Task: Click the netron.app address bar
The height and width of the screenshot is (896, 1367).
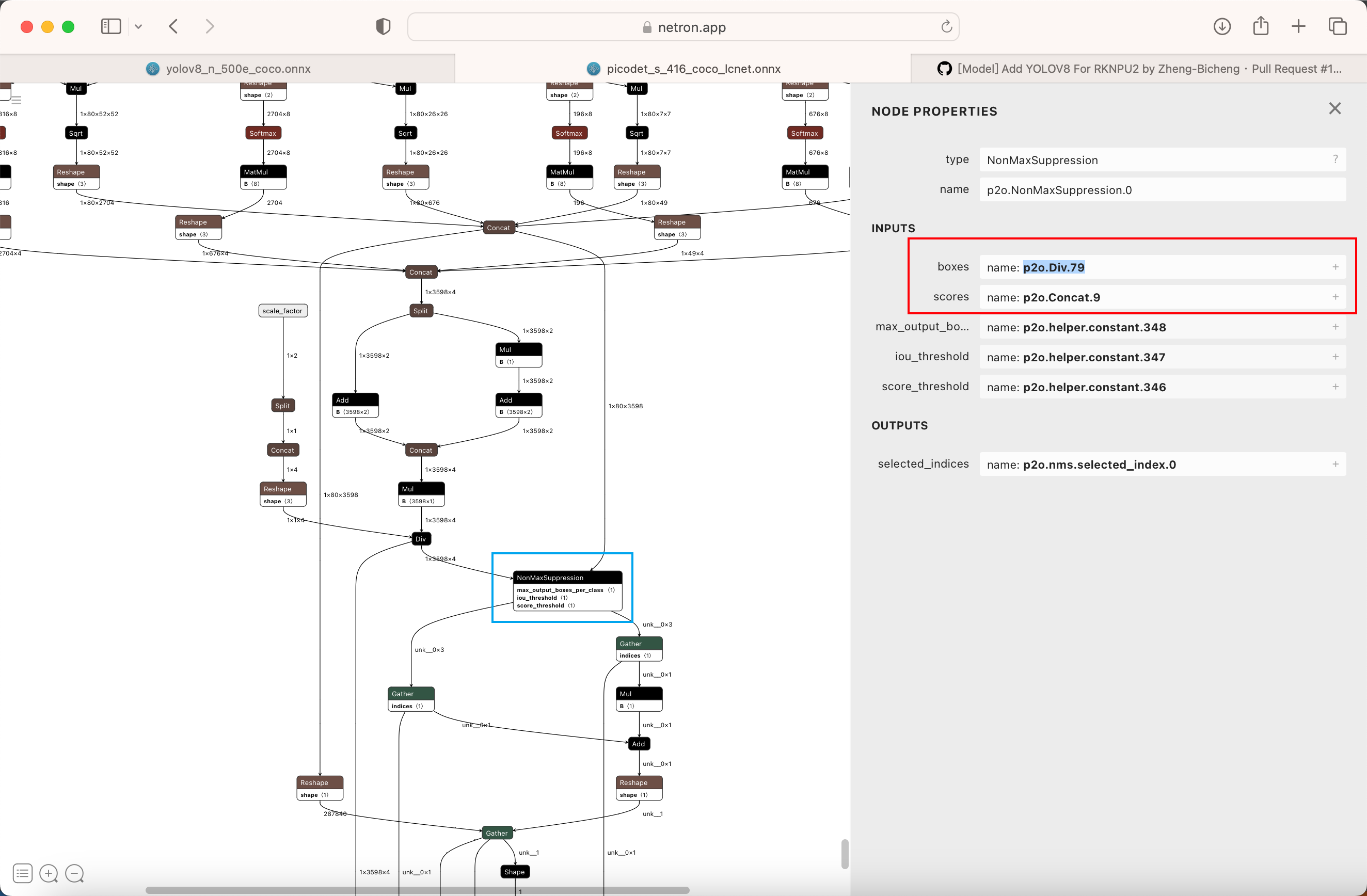Action: pyautogui.click(x=682, y=27)
